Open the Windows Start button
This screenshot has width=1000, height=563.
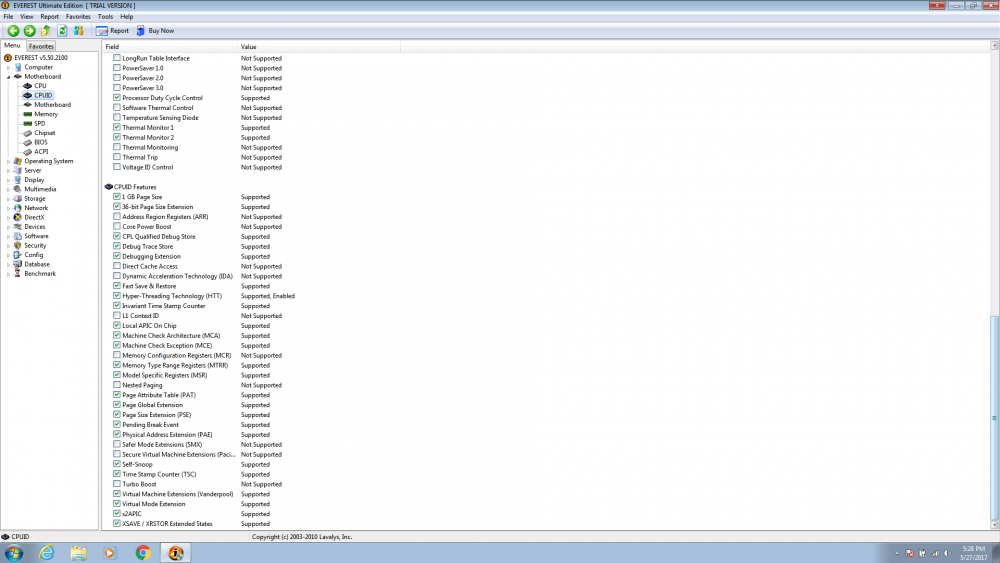[x=13, y=553]
